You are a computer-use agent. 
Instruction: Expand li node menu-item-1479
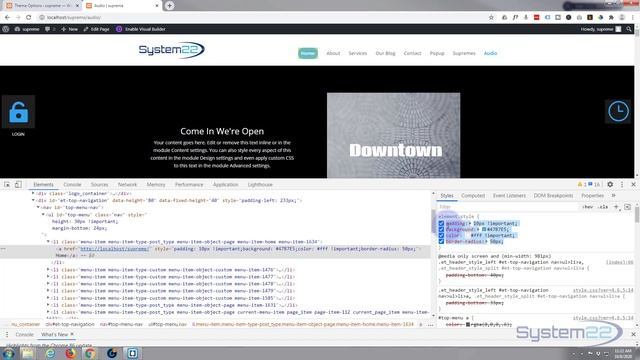pyautogui.click(x=48, y=291)
